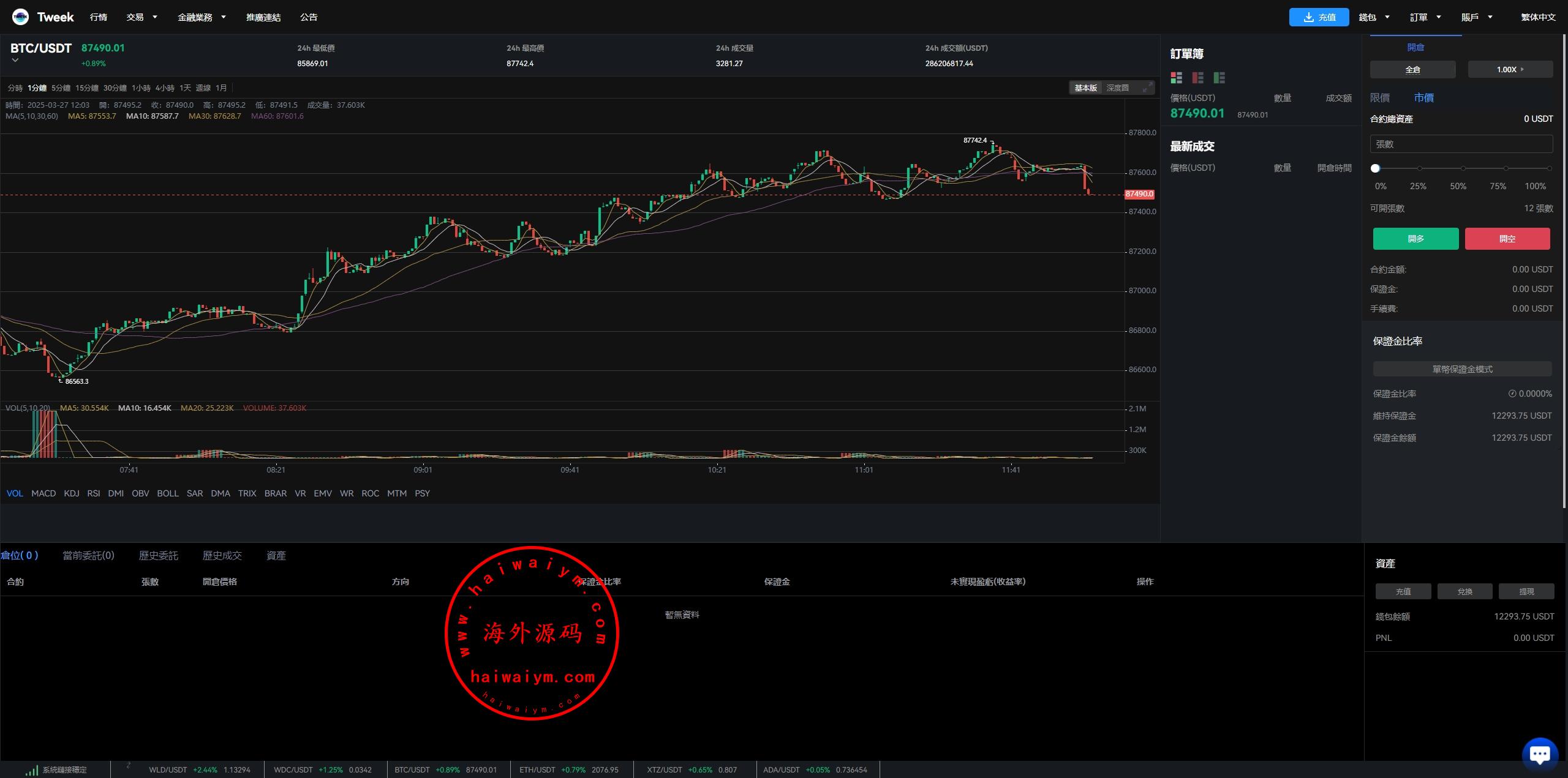
Task: Open the 歷史委託 tab
Action: pos(158,556)
